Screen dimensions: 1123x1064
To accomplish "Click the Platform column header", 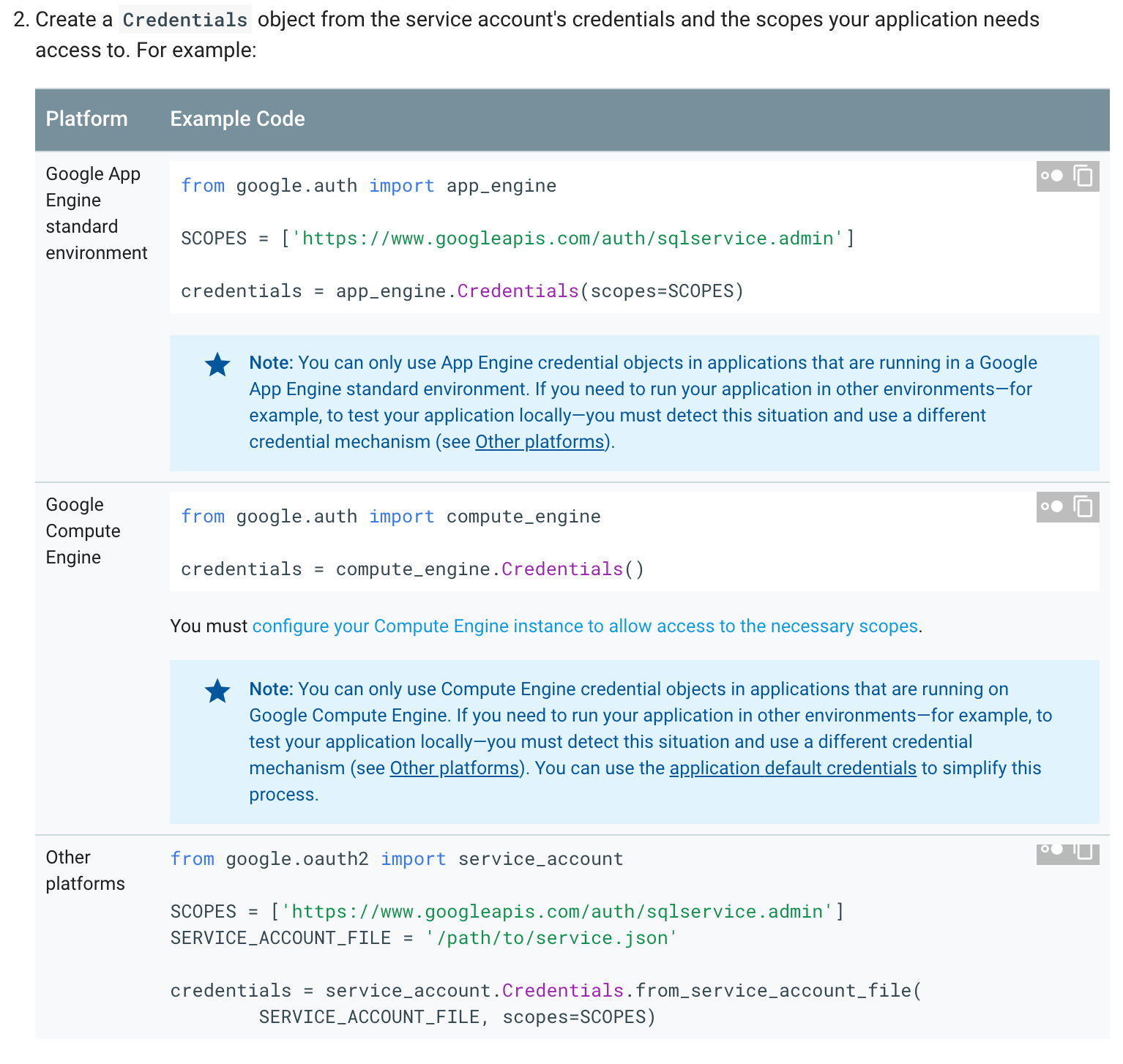I will 86,119.
